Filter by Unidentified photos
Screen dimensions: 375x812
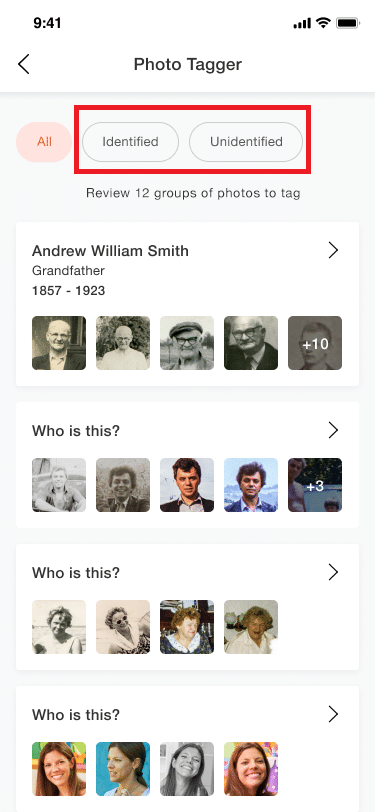(246, 142)
